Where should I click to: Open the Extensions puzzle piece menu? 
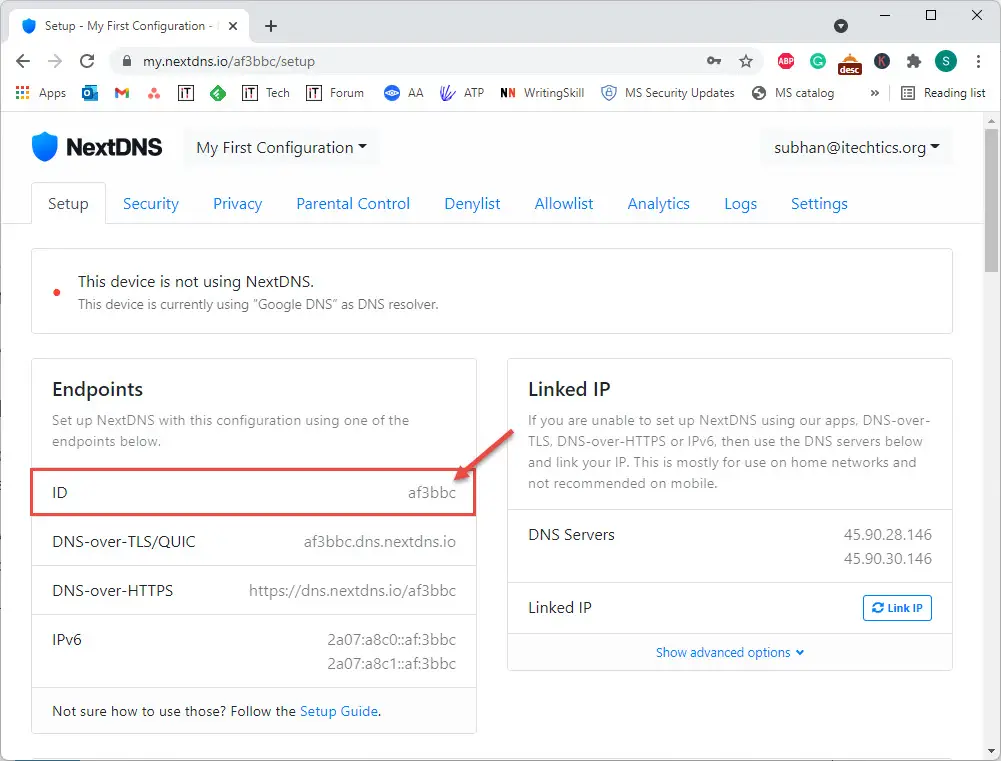[914, 61]
